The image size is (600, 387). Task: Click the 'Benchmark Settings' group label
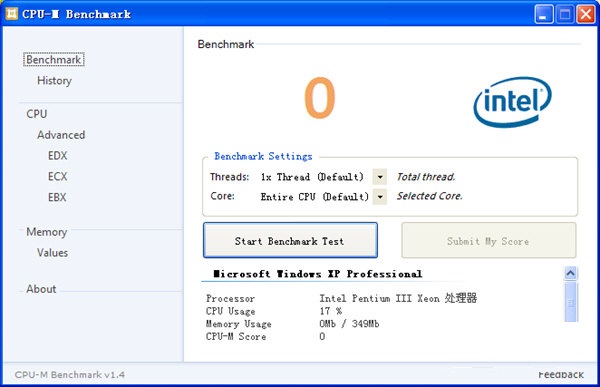point(263,156)
